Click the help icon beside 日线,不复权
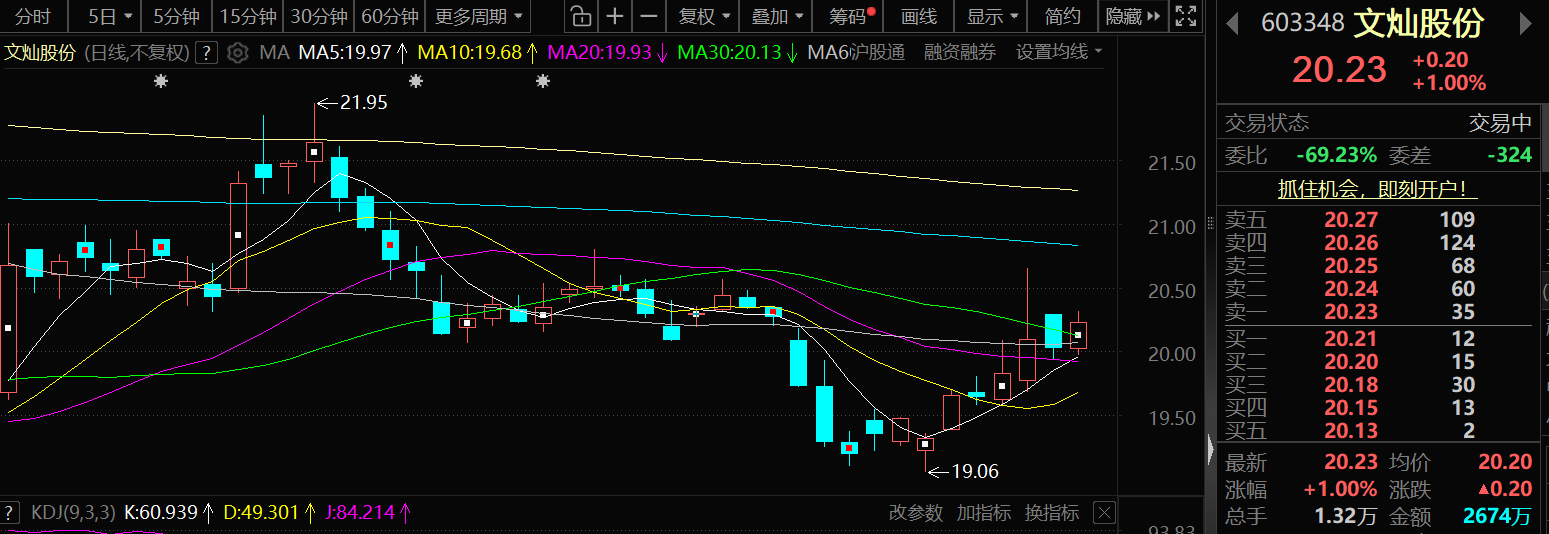1549x534 pixels. click(206, 53)
